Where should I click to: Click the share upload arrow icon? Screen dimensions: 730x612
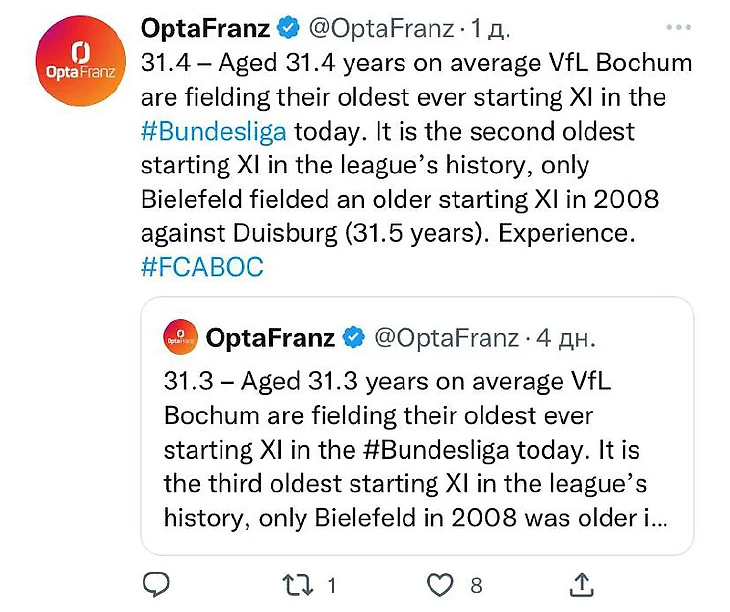coord(582,583)
